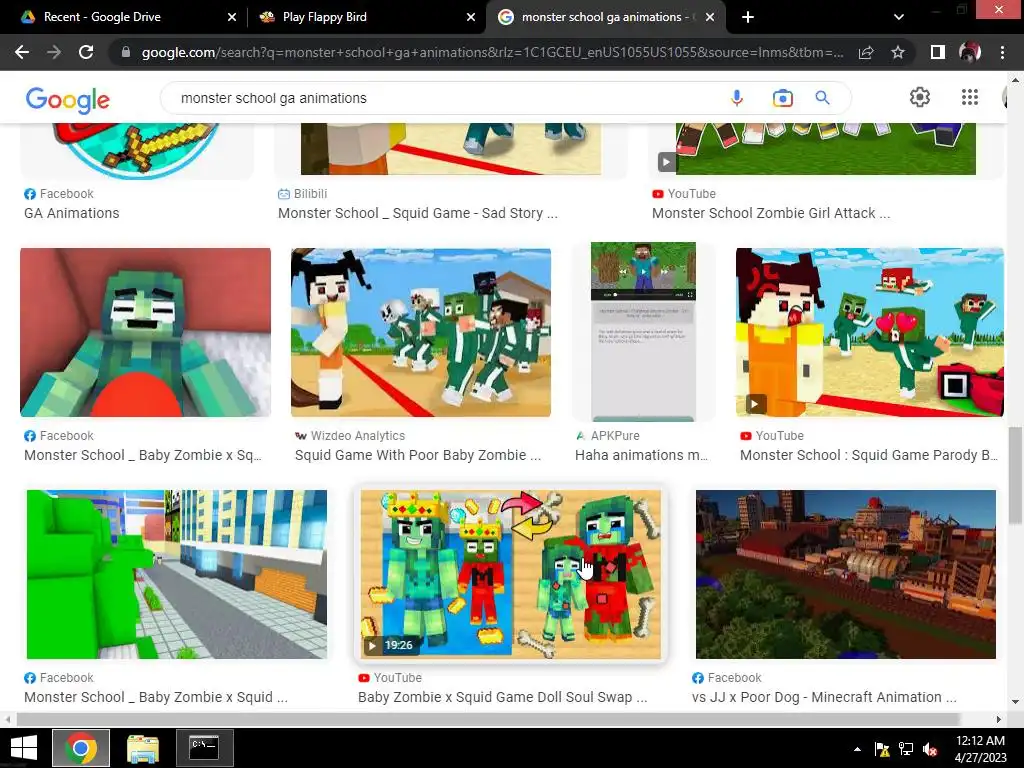
Task: Share this page using the share icon
Action: click(866, 52)
